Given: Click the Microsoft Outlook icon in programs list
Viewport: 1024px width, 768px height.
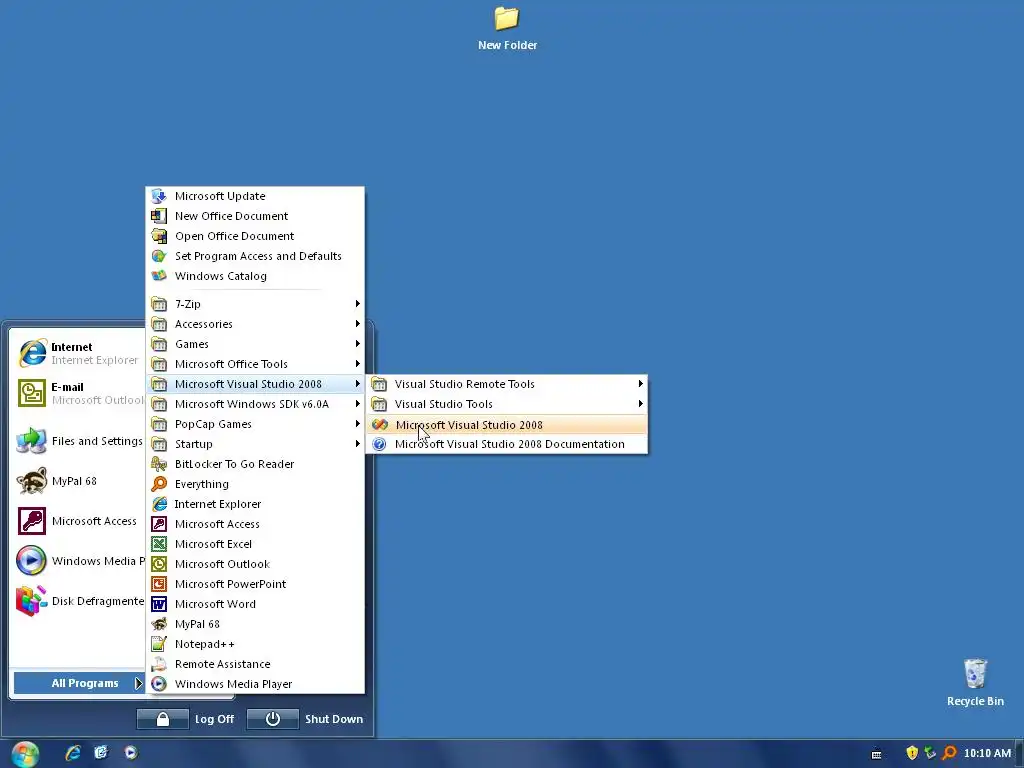Looking at the screenshot, I should tap(159, 564).
